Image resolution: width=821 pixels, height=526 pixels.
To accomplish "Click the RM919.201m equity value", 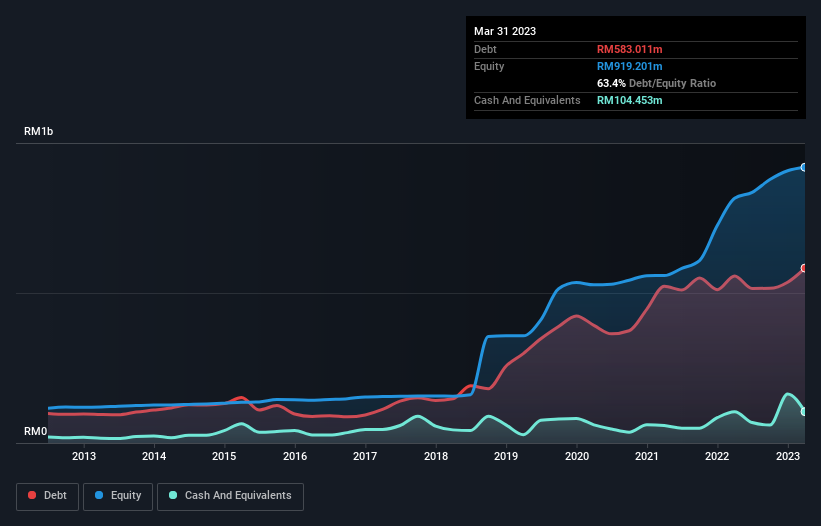I will click(x=629, y=66).
